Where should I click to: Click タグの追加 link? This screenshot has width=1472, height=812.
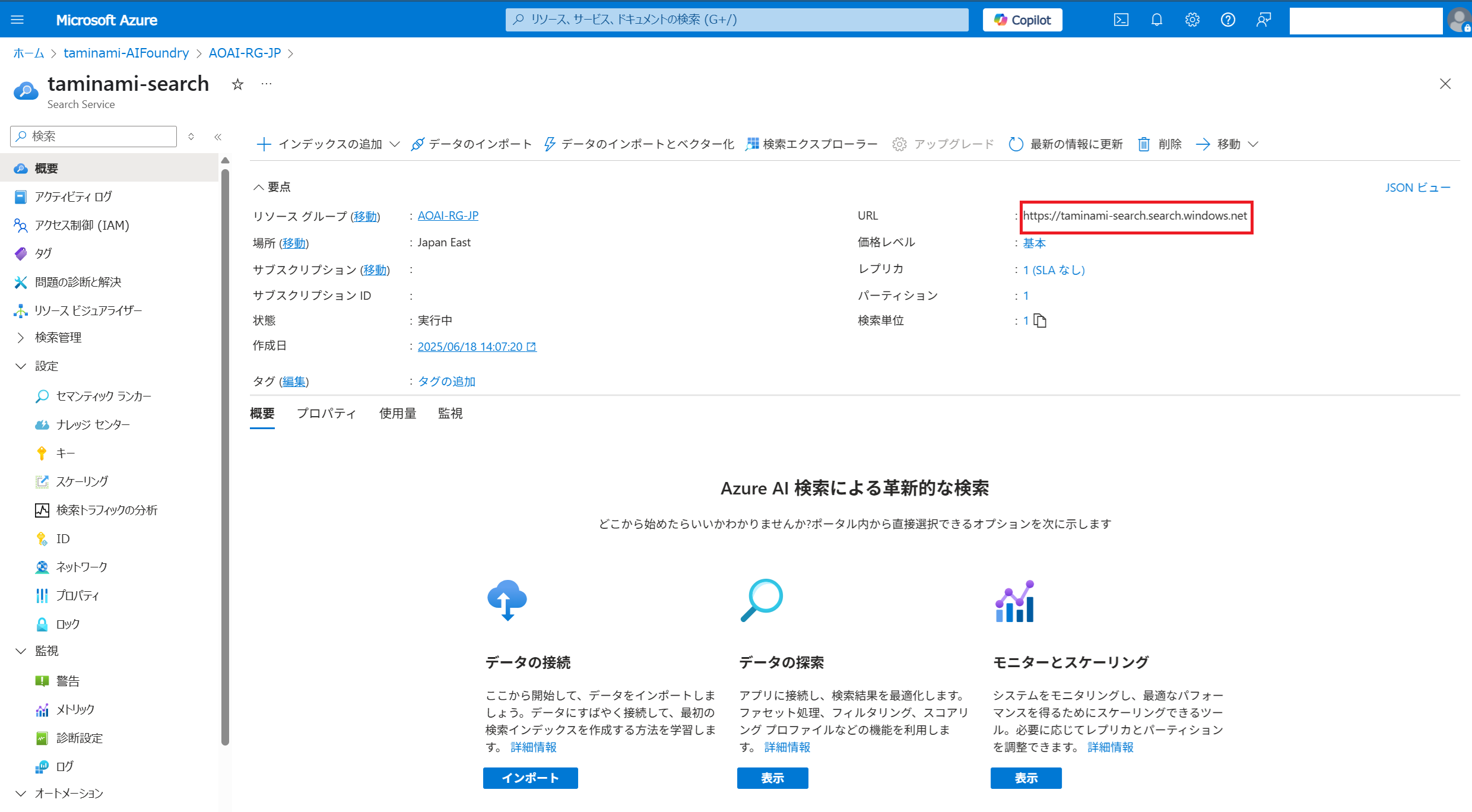tap(447, 381)
